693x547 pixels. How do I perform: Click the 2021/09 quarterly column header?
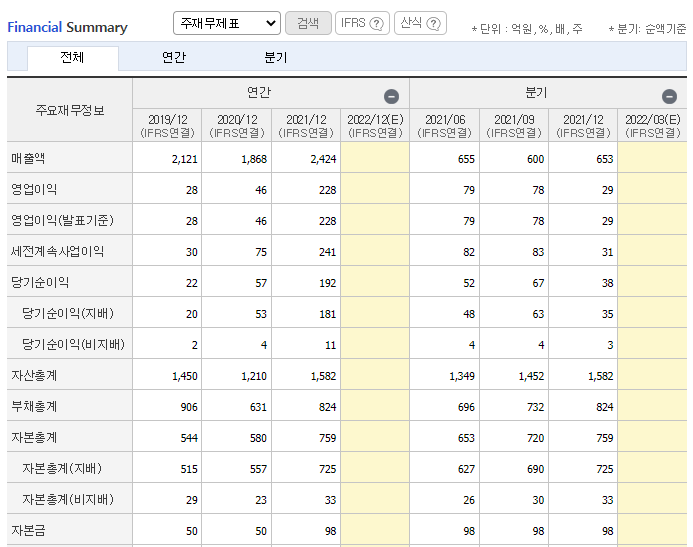point(514,125)
